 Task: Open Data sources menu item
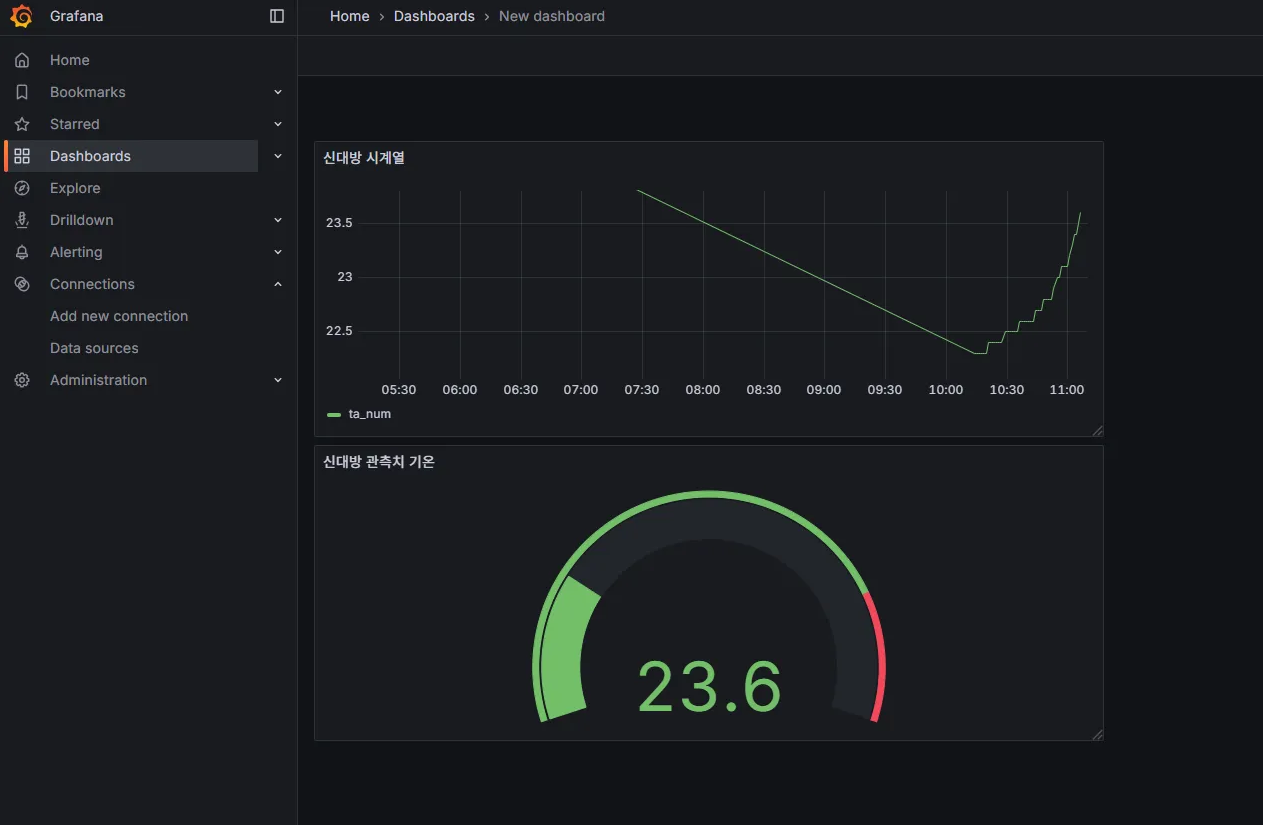coord(94,348)
